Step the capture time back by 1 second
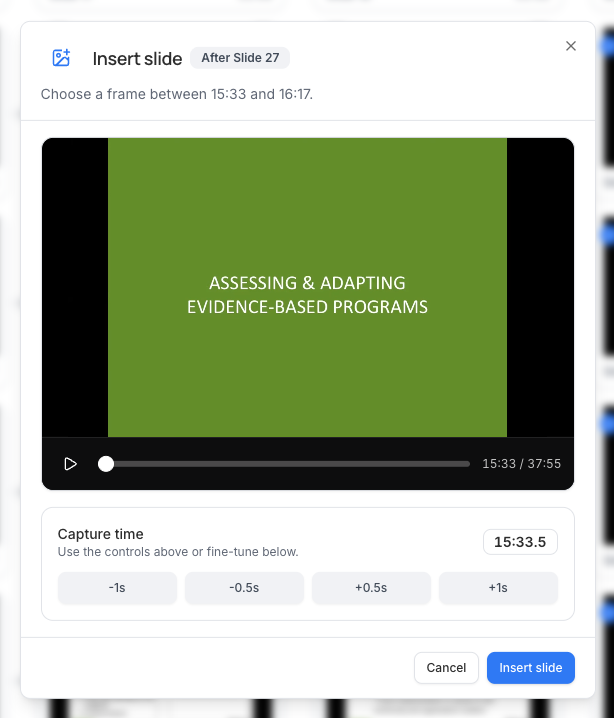This screenshot has height=718, width=614. point(117,587)
